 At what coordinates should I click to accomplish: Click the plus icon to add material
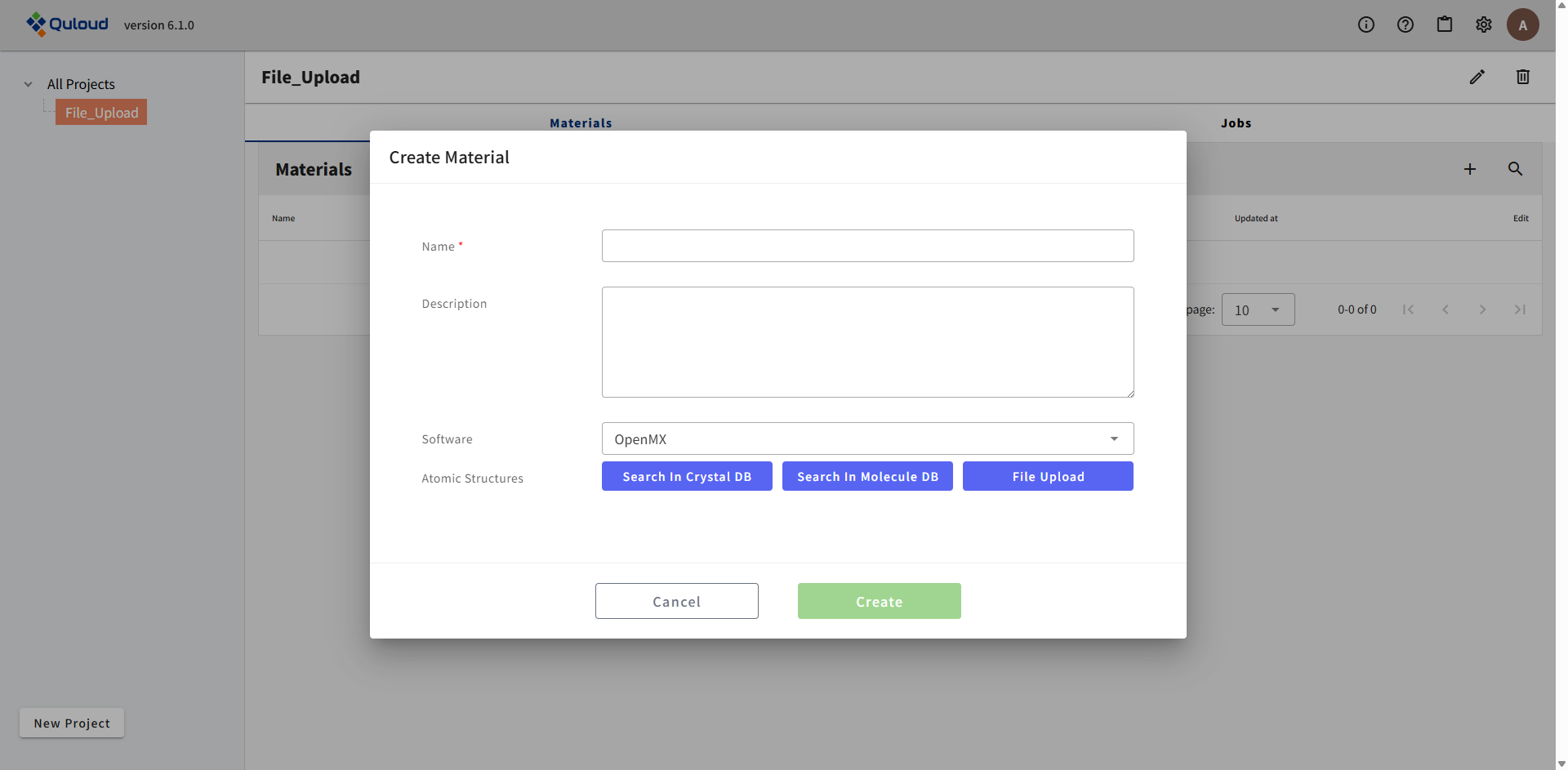click(1469, 169)
